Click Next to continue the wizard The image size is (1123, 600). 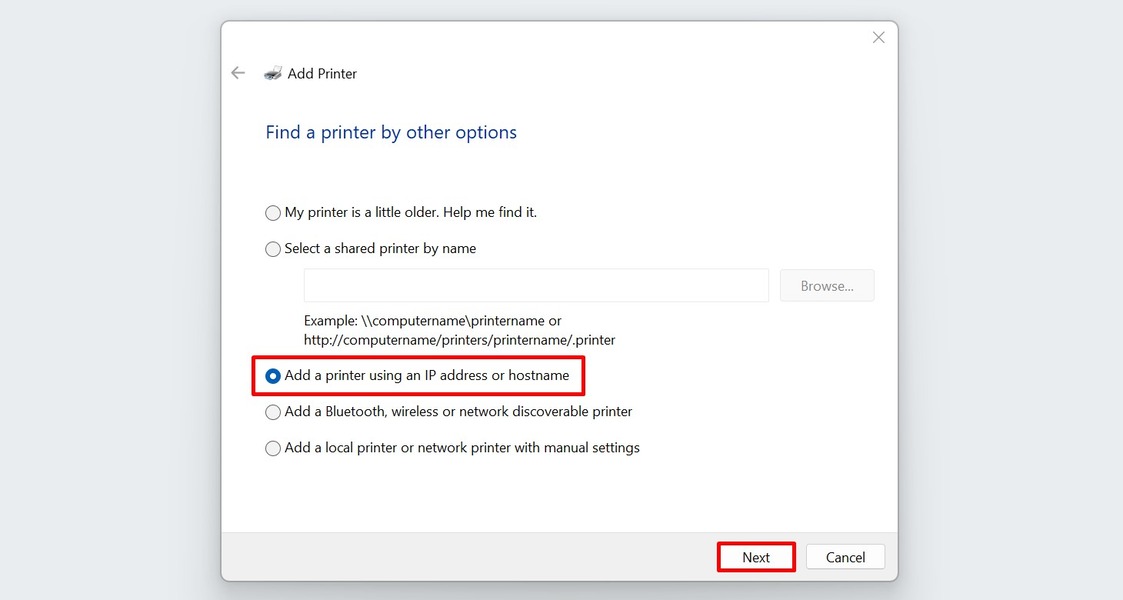(755, 557)
